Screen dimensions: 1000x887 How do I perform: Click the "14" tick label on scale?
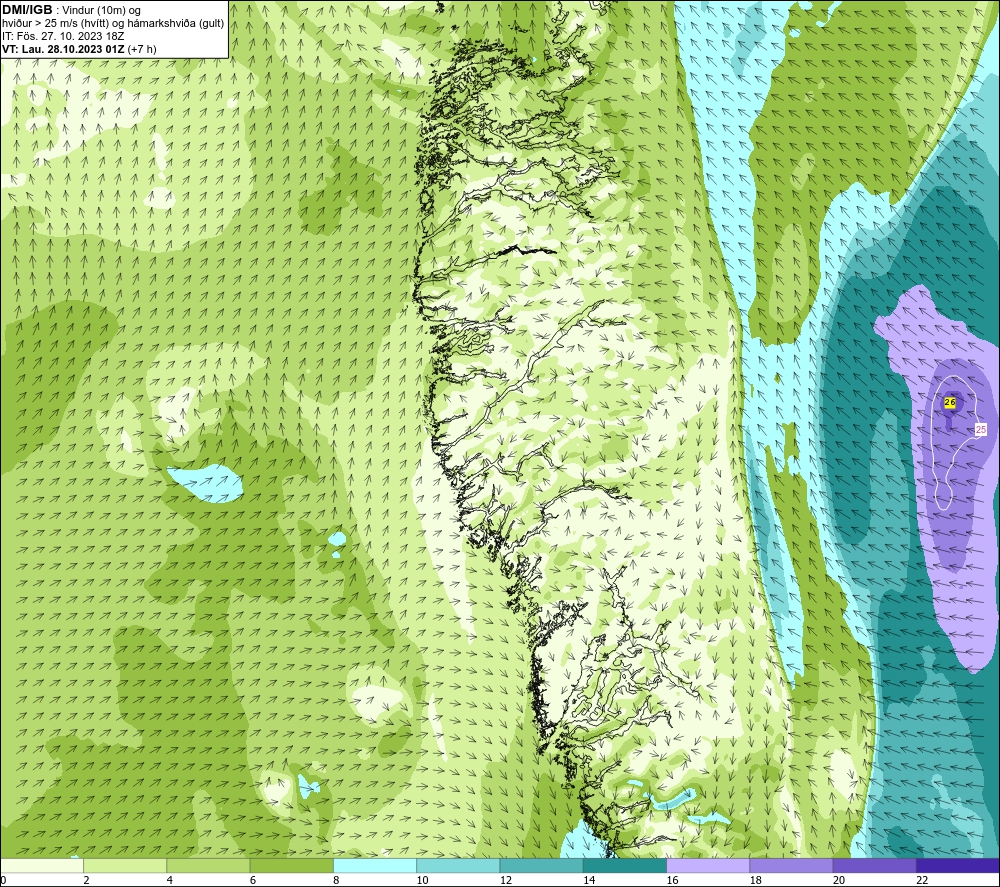point(589,881)
